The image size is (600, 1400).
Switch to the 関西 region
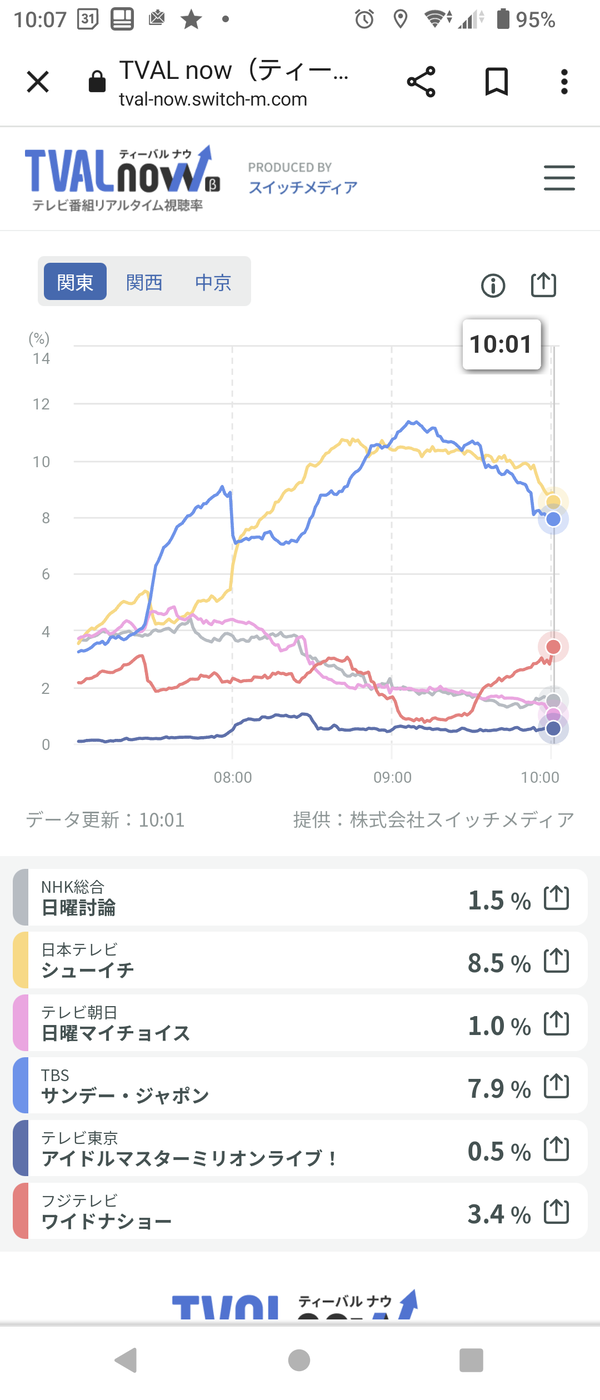click(144, 282)
